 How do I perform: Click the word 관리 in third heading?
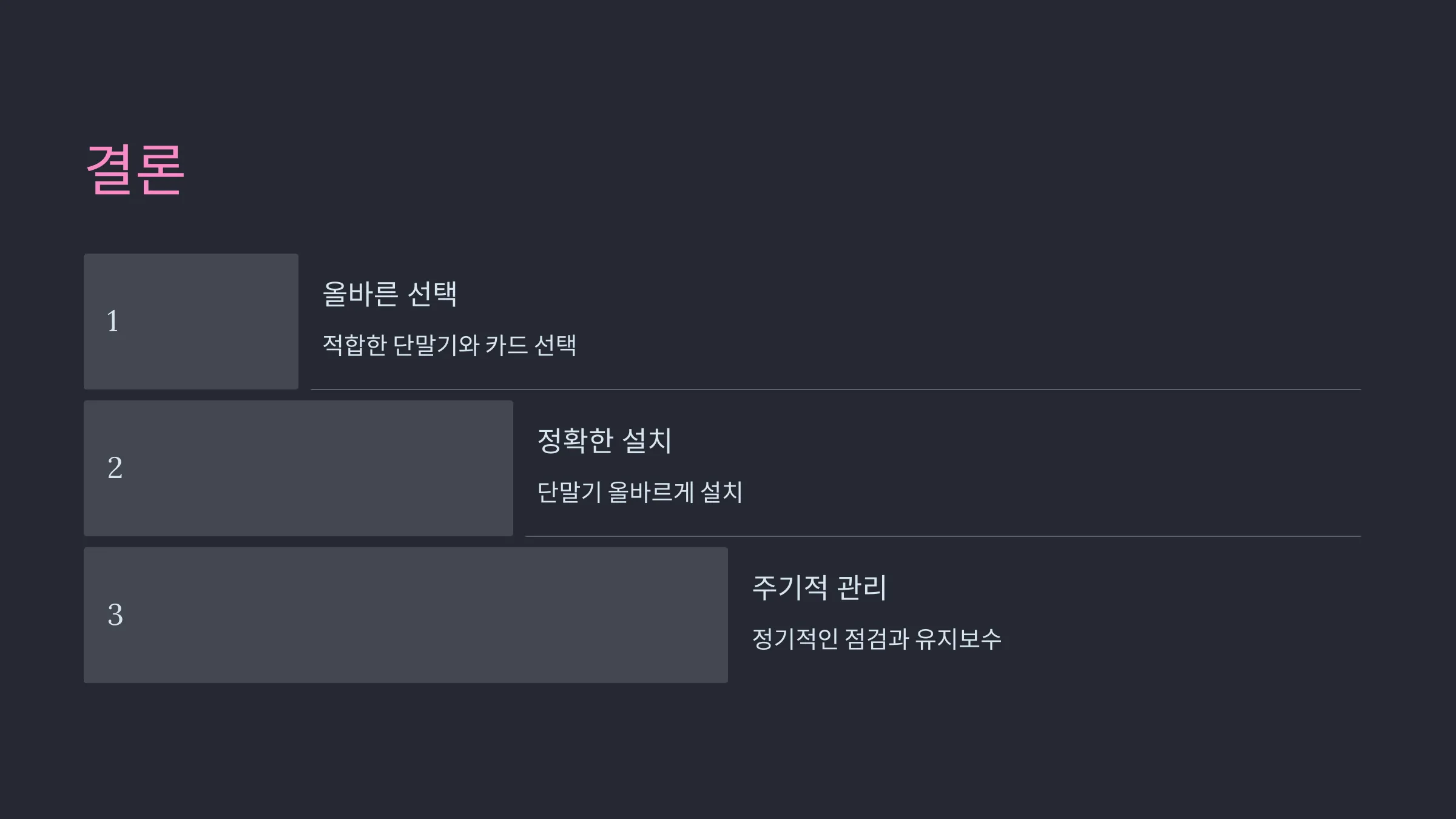coord(861,587)
